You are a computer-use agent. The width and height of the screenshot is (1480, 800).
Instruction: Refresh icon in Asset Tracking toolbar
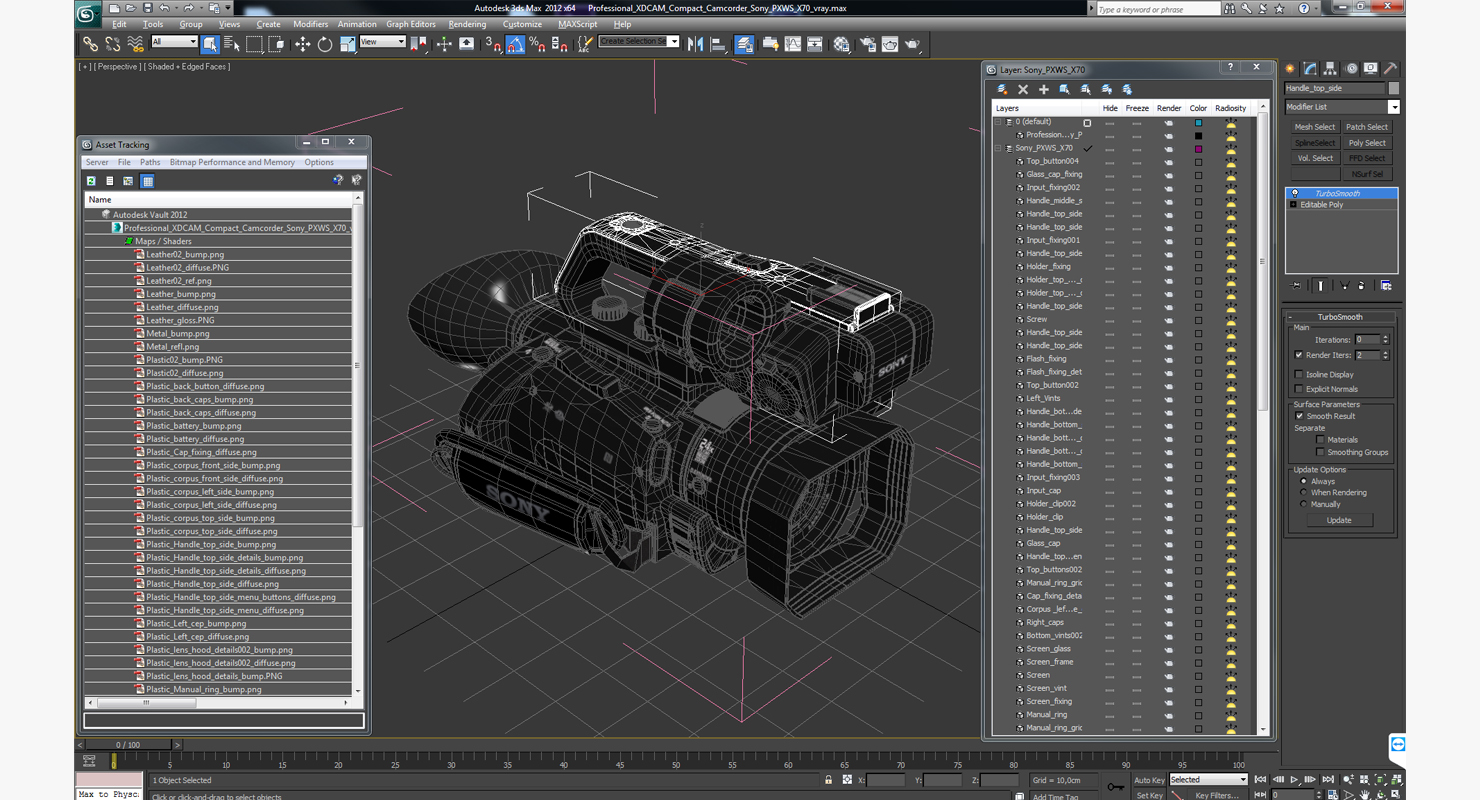tap(91, 181)
